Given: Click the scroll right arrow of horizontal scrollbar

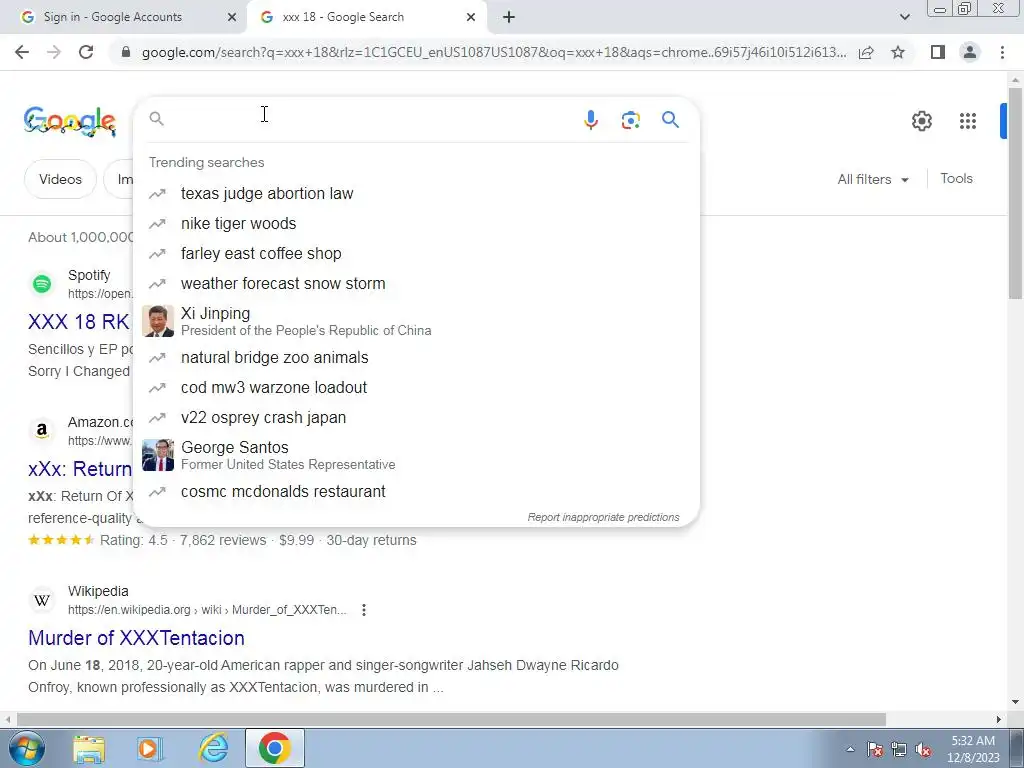Looking at the screenshot, I should click(x=999, y=719).
